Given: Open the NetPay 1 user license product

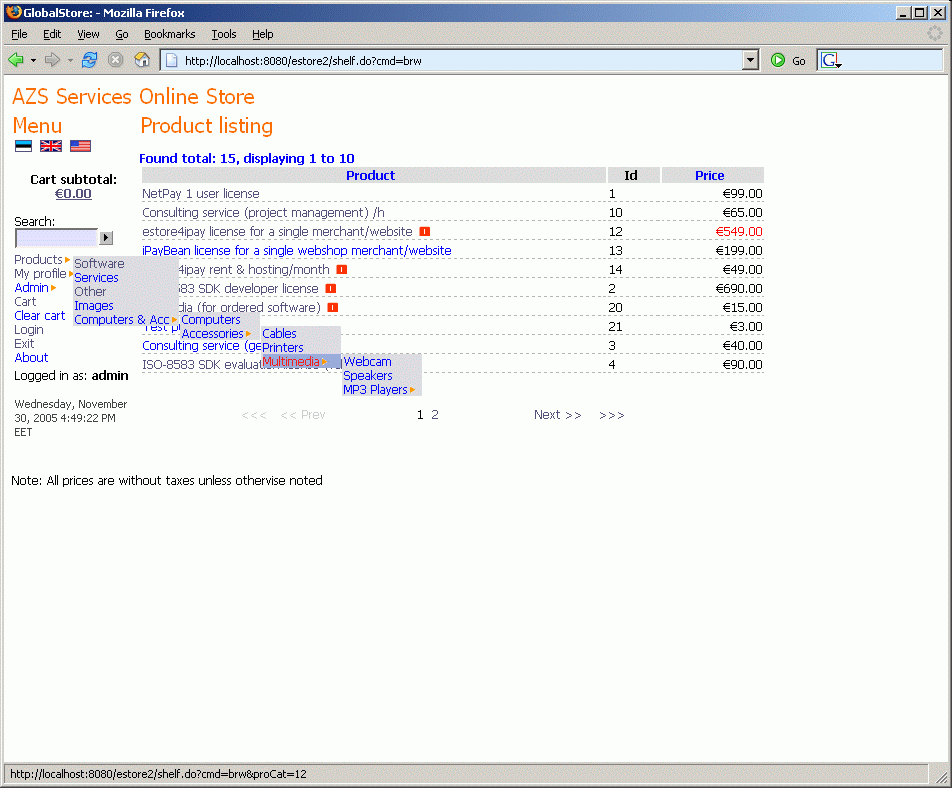Looking at the screenshot, I should [200, 194].
